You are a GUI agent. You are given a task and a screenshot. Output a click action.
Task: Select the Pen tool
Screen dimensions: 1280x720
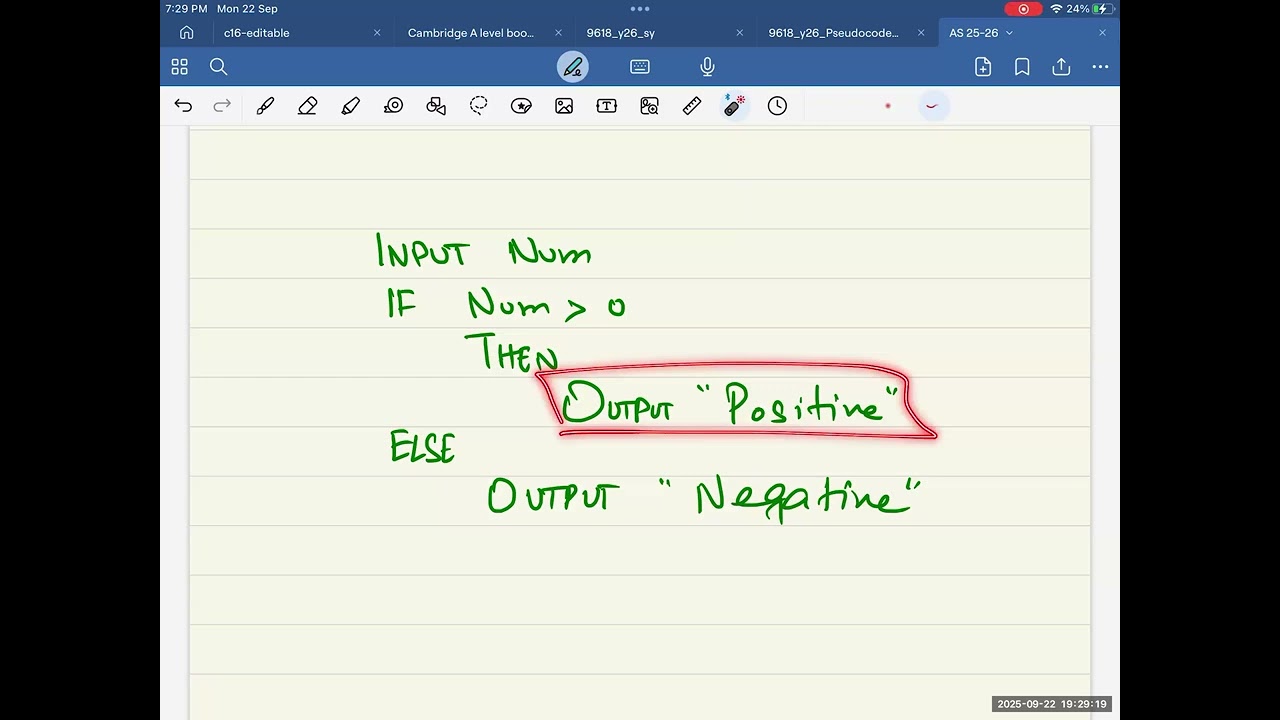click(265, 106)
